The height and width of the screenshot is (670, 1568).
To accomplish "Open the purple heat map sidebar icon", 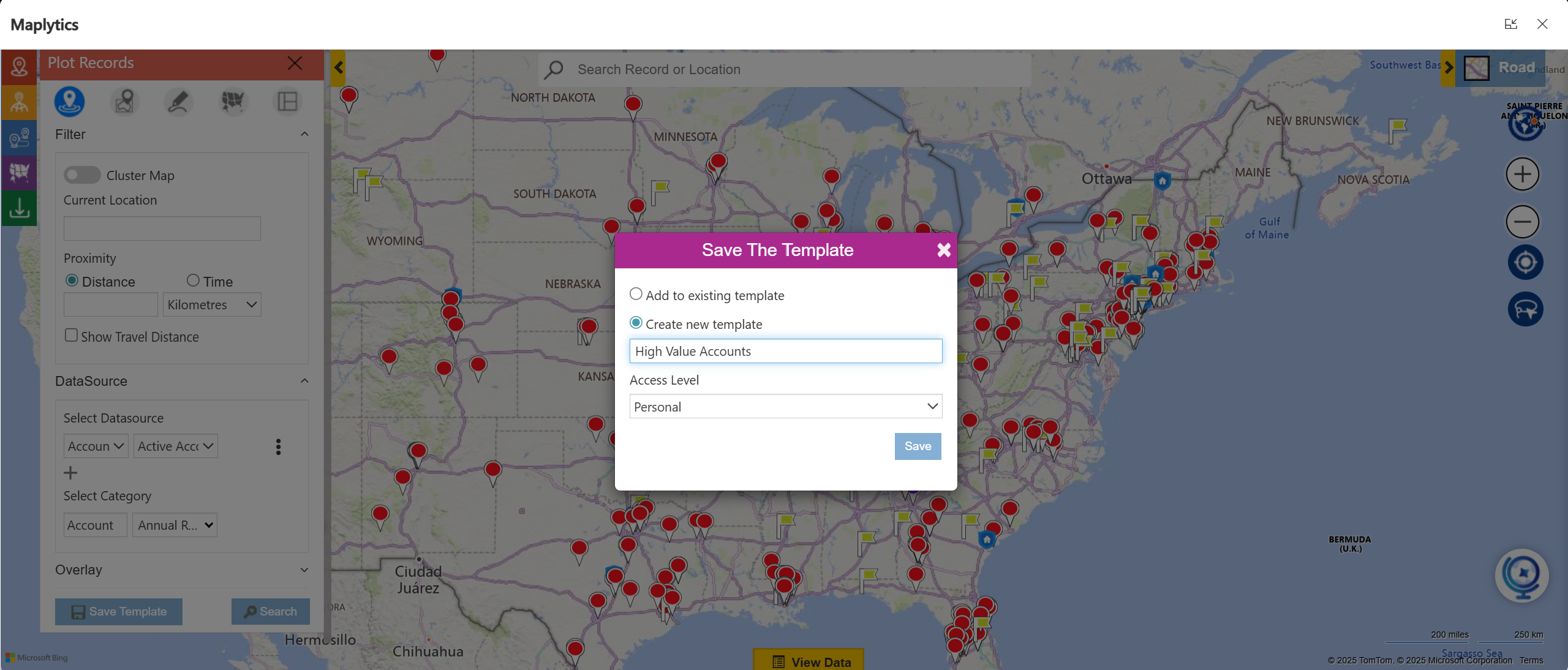I will [19, 173].
